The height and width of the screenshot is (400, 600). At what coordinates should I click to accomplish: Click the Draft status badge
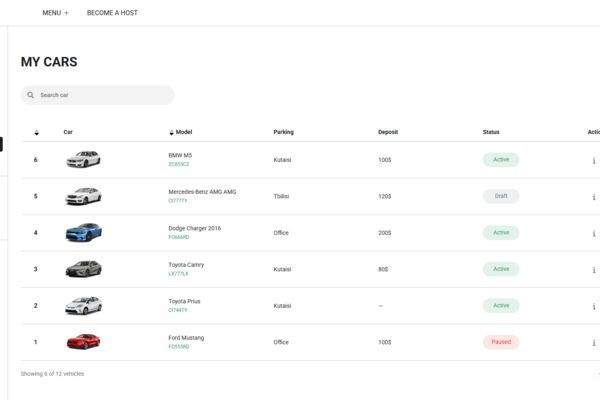pos(501,196)
